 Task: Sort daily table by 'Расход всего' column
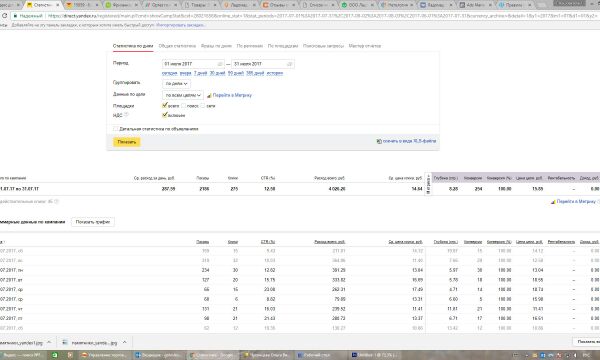click(329, 242)
